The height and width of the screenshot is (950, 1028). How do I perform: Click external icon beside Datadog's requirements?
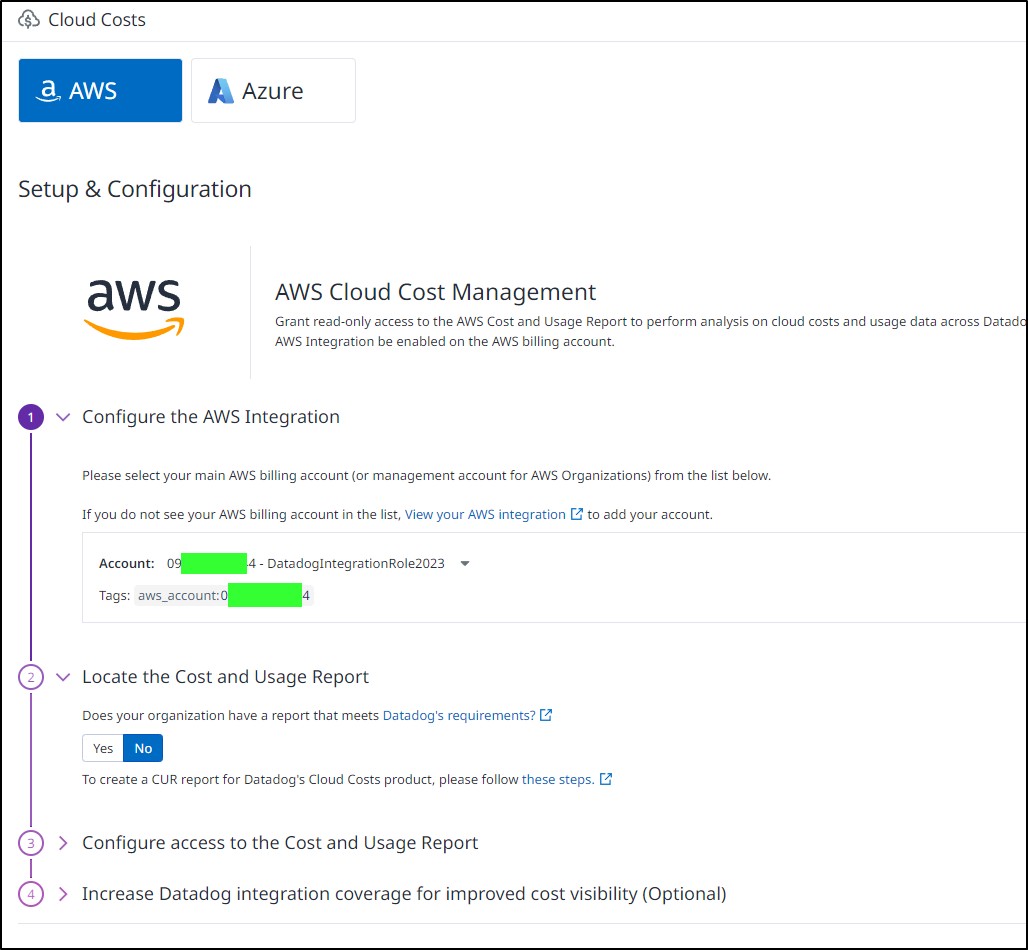click(546, 715)
